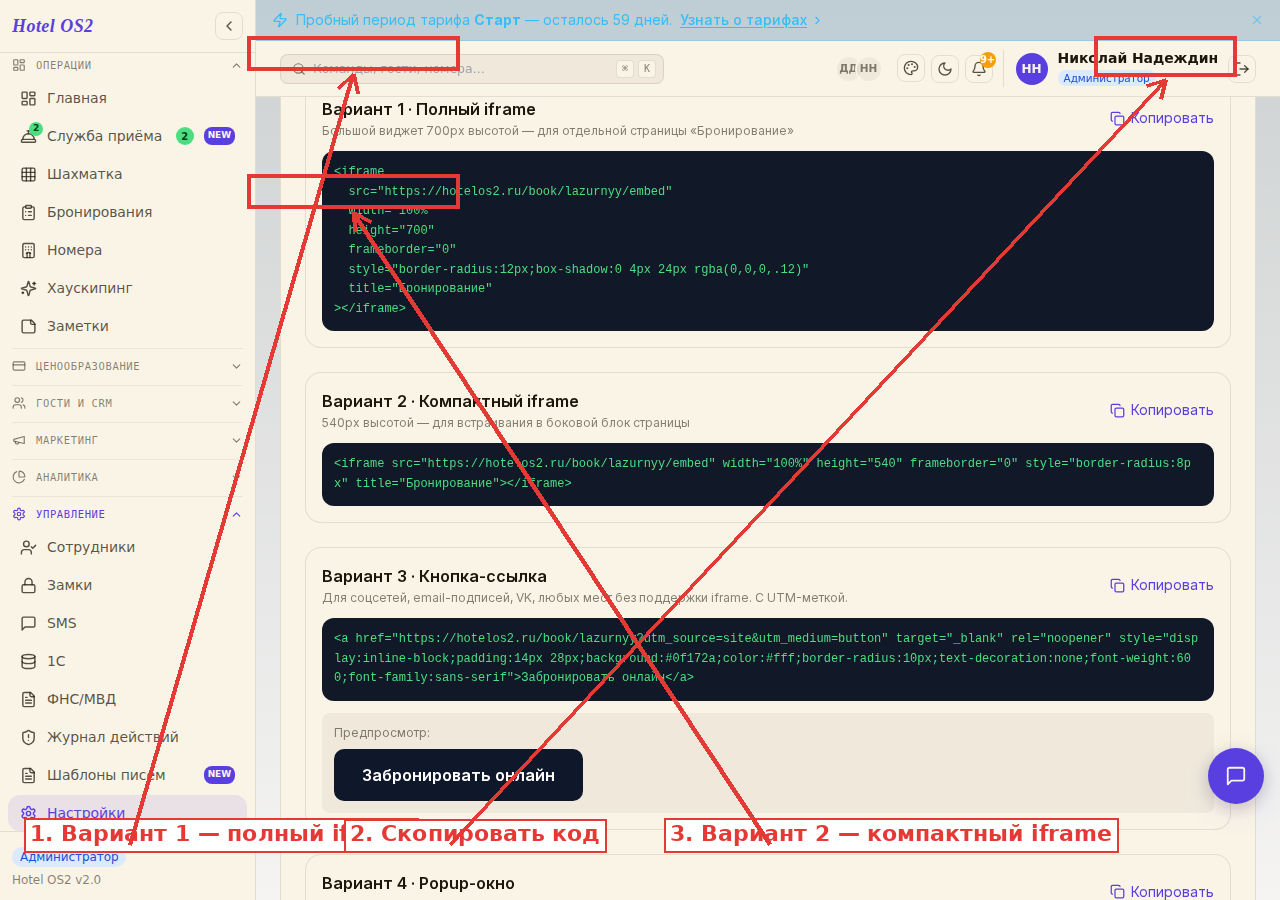
Task: Copy Вариант 2 compact iframe code
Action: [x=1161, y=410]
